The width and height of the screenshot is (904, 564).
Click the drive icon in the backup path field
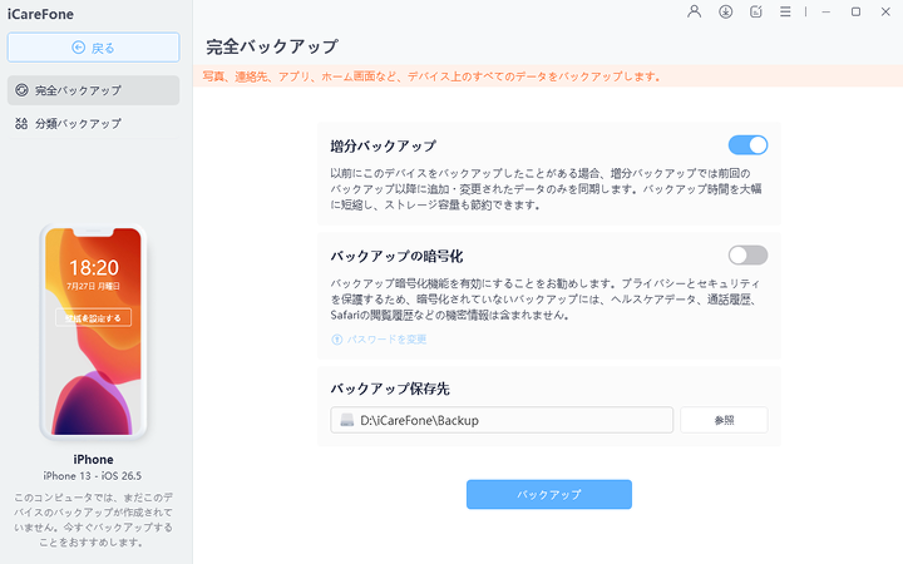pyautogui.click(x=346, y=420)
